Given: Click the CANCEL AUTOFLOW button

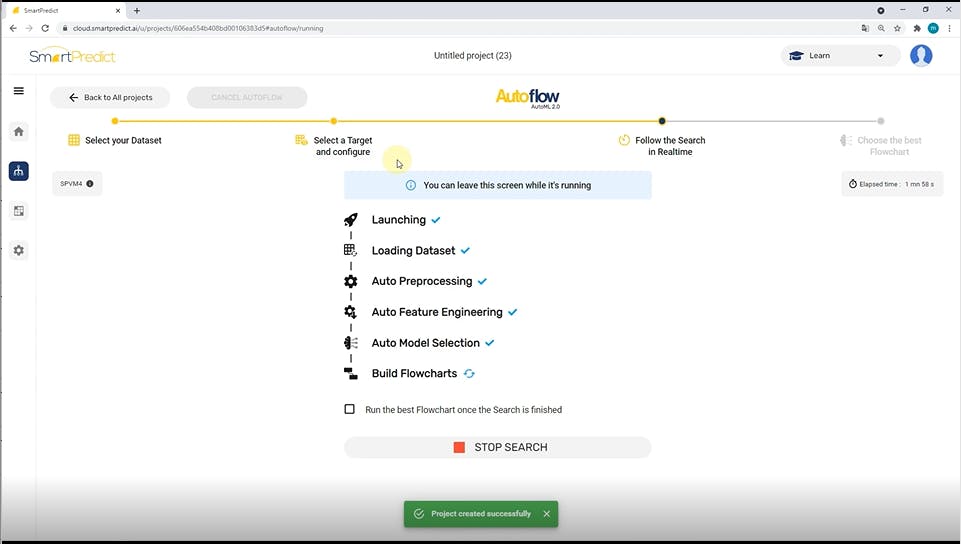Looking at the screenshot, I should [247, 97].
